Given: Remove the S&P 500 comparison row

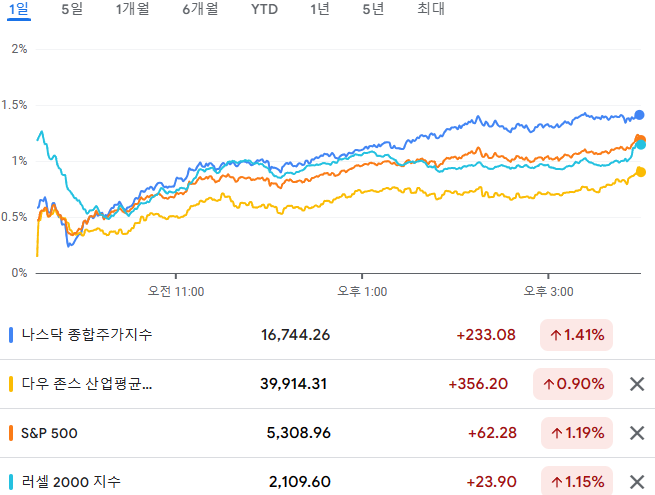Looking at the screenshot, I should click(637, 433).
